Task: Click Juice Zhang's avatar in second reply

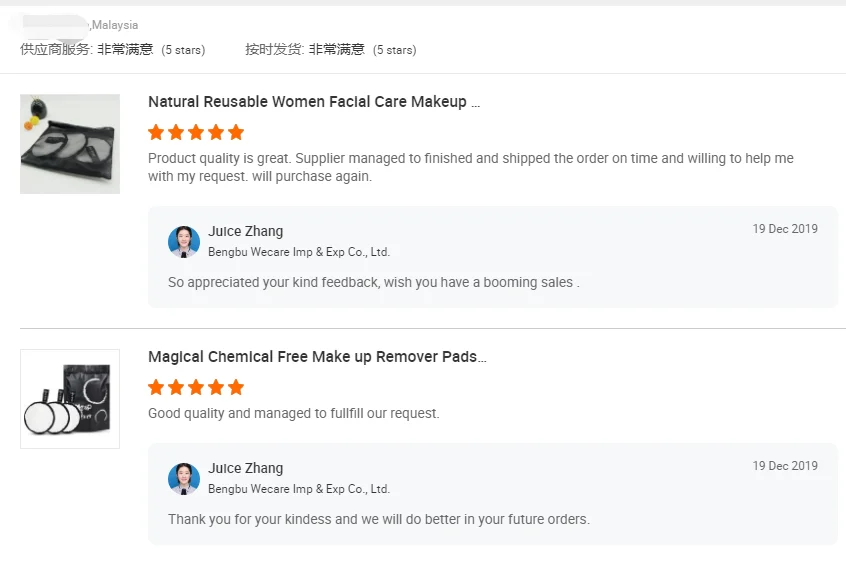Action: tap(184, 479)
